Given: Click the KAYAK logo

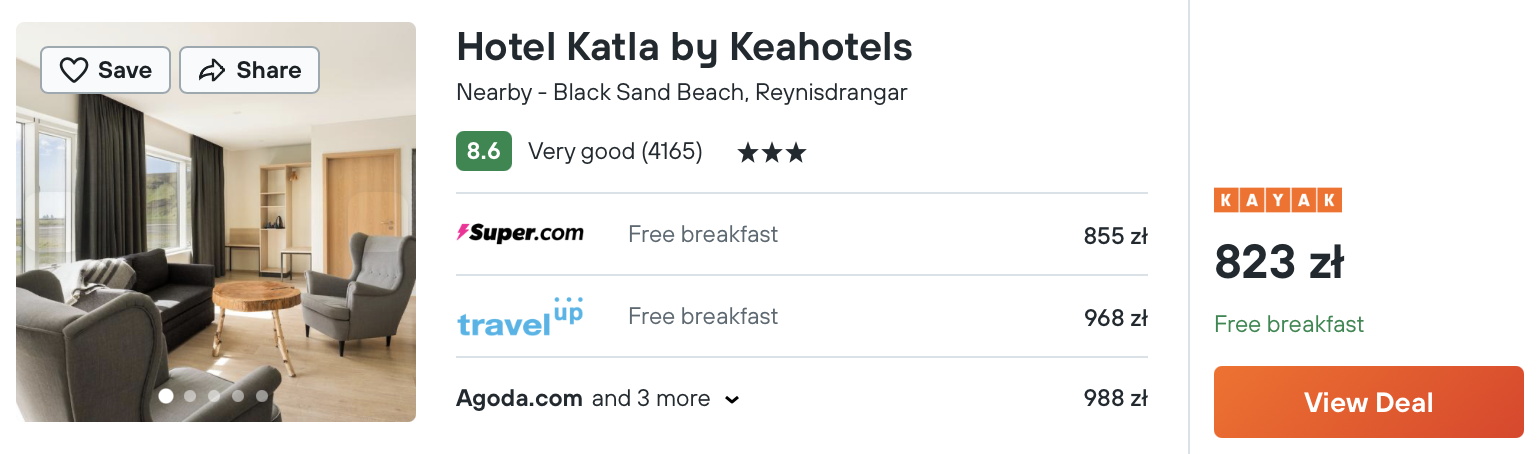Looking at the screenshot, I should [1278, 200].
